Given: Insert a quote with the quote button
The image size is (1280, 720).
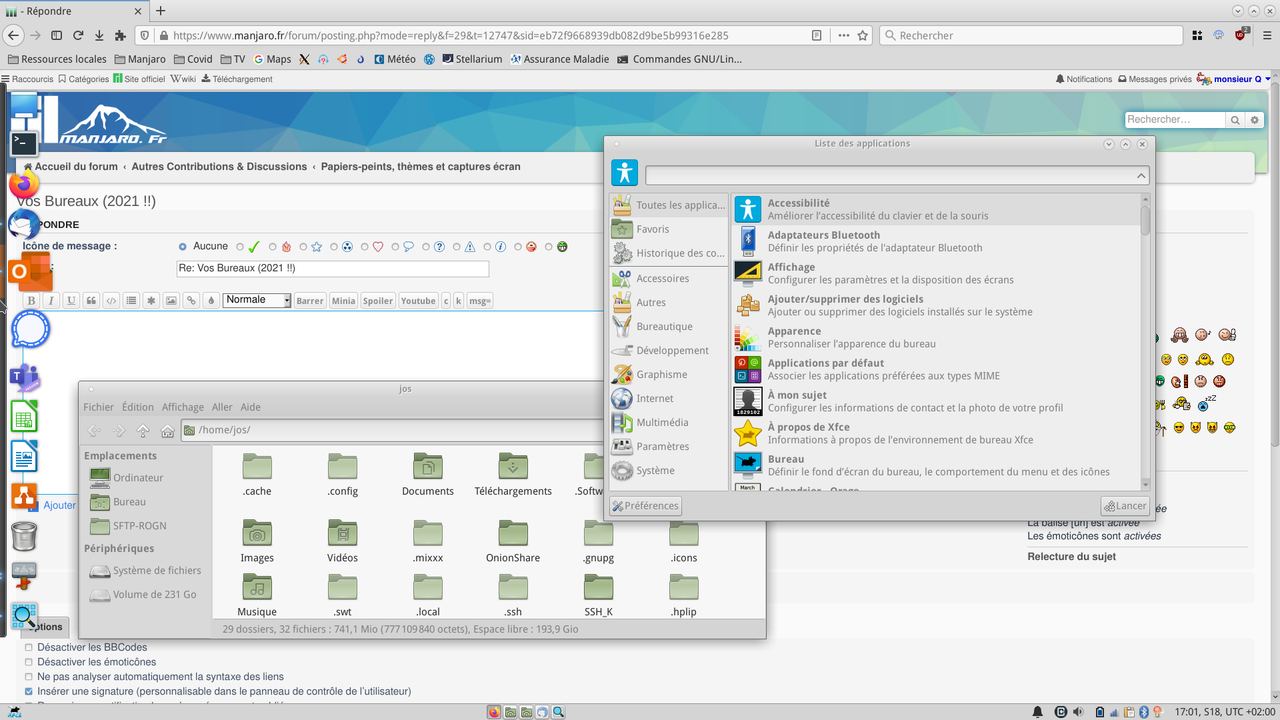Looking at the screenshot, I should (x=91, y=300).
